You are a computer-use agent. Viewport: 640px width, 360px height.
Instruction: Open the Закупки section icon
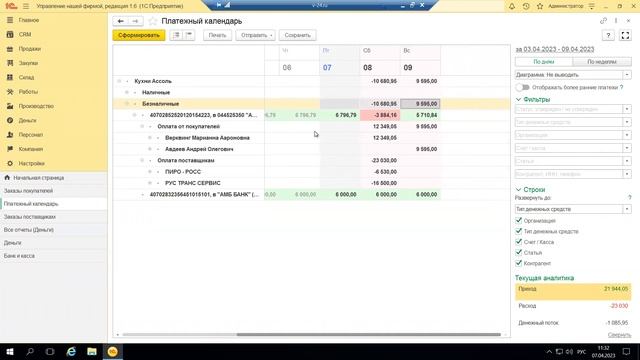(x=10, y=63)
